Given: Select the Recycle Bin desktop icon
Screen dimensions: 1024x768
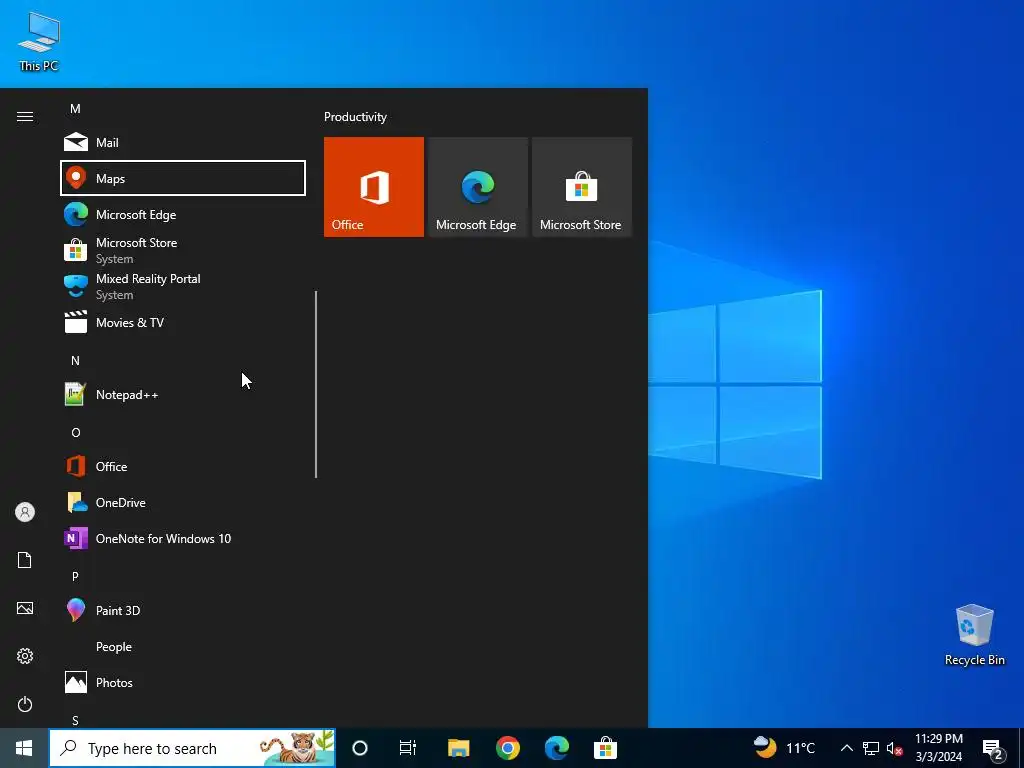Looking at the screenshot, I should [x=974, y=635].
